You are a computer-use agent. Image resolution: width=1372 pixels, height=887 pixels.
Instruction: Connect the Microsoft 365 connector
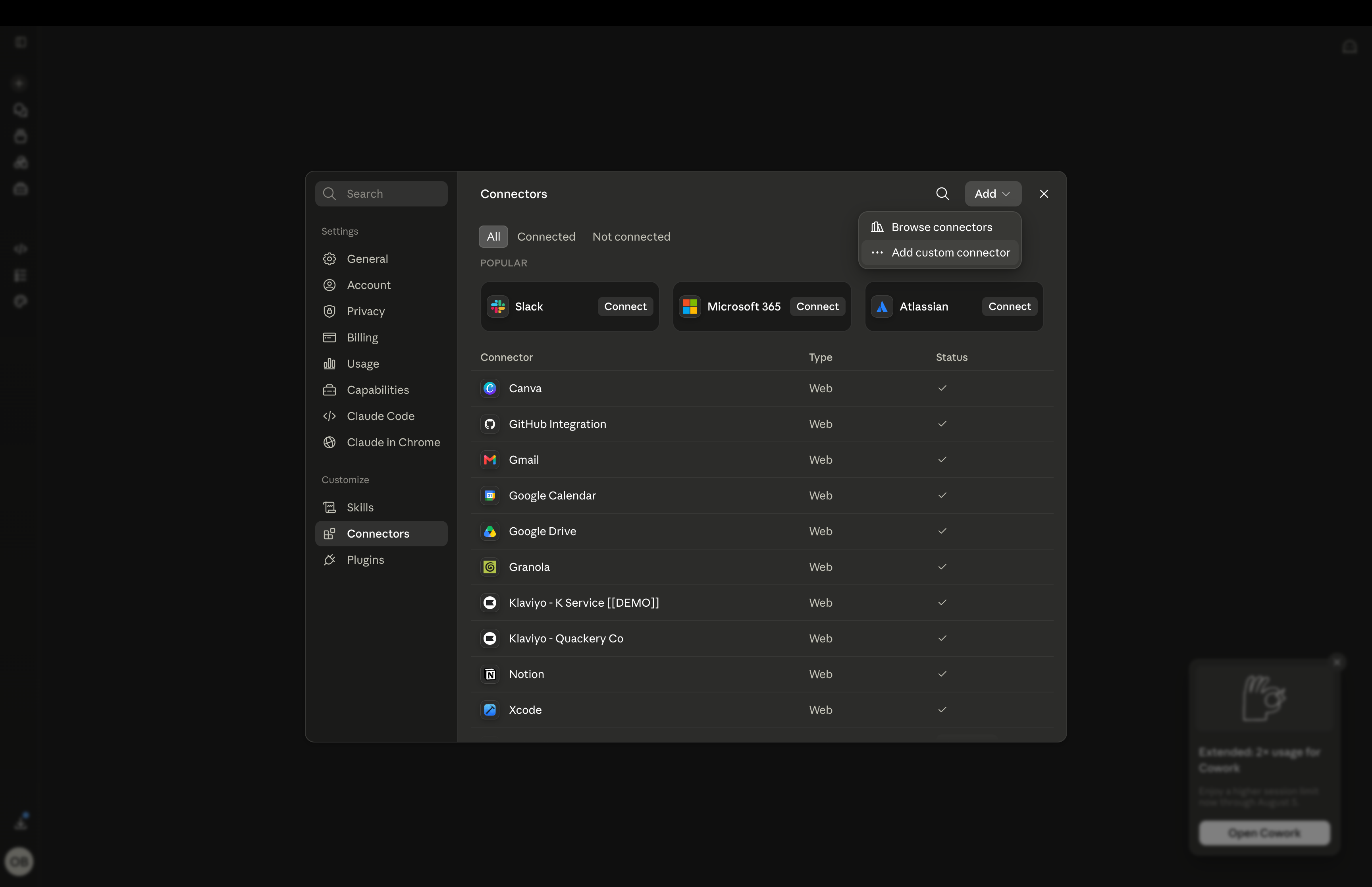817,307
